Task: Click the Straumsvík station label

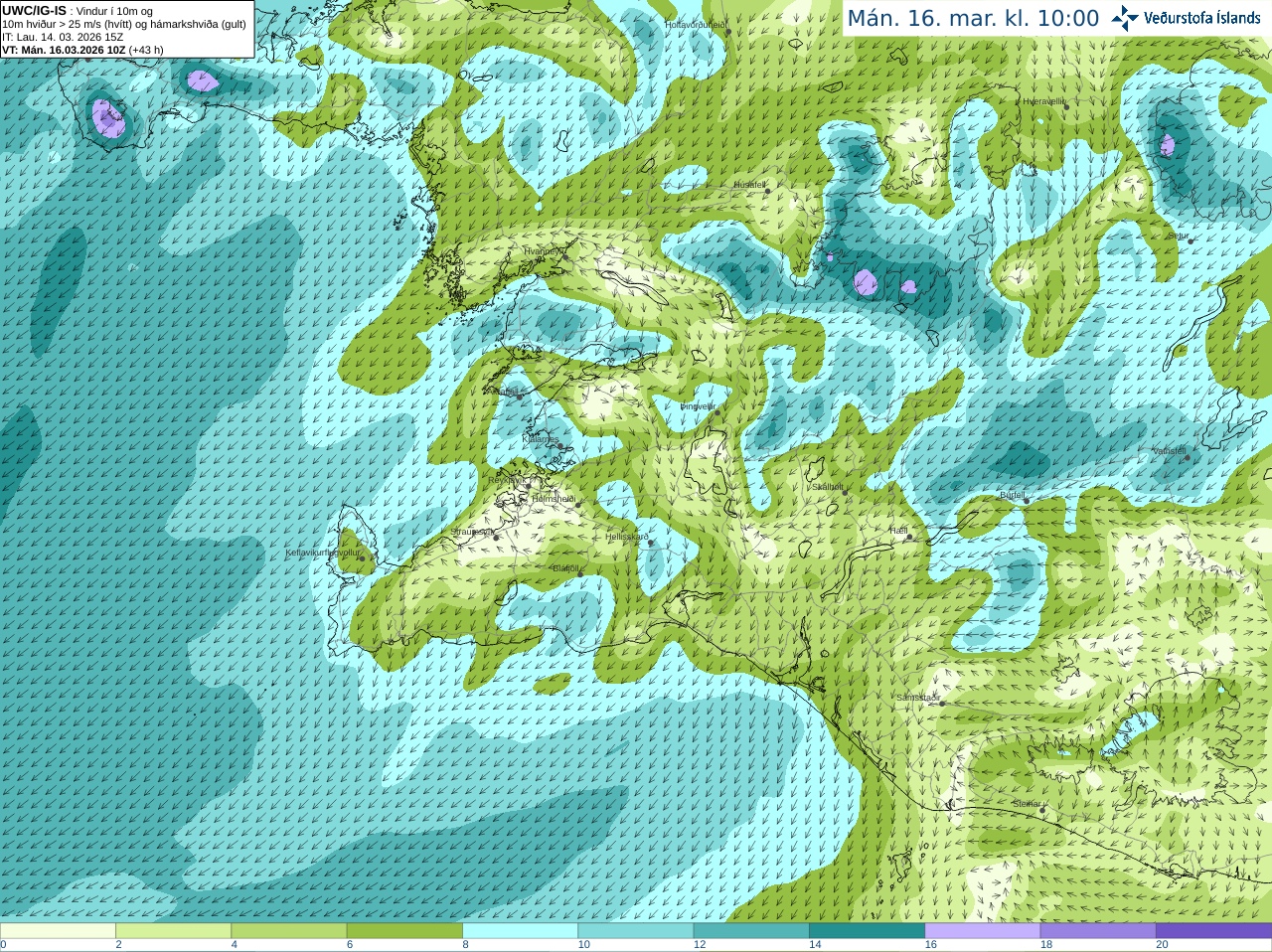Action: (x=471, y=532)
